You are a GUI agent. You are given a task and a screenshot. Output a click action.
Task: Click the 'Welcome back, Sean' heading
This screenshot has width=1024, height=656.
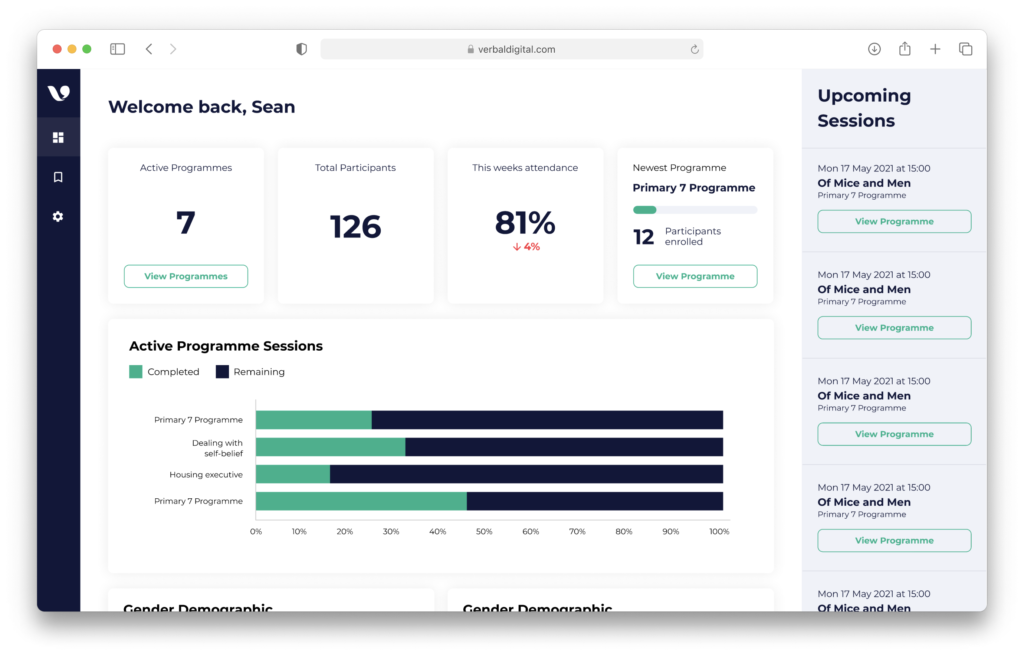[x=202, y=107]
